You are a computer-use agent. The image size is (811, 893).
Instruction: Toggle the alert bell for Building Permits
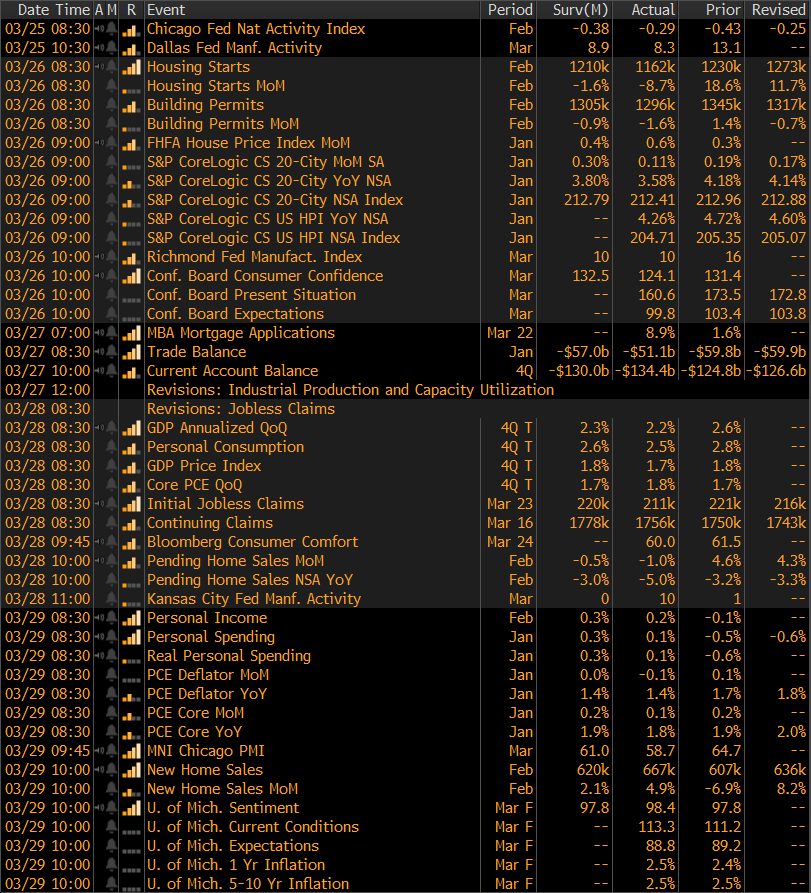pos(113,105)
